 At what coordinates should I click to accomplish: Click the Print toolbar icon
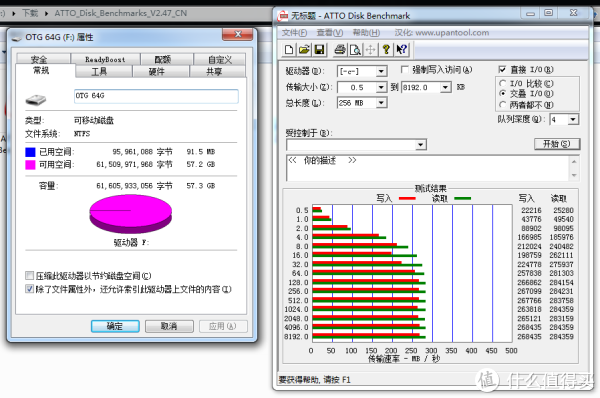pos(340,50)
